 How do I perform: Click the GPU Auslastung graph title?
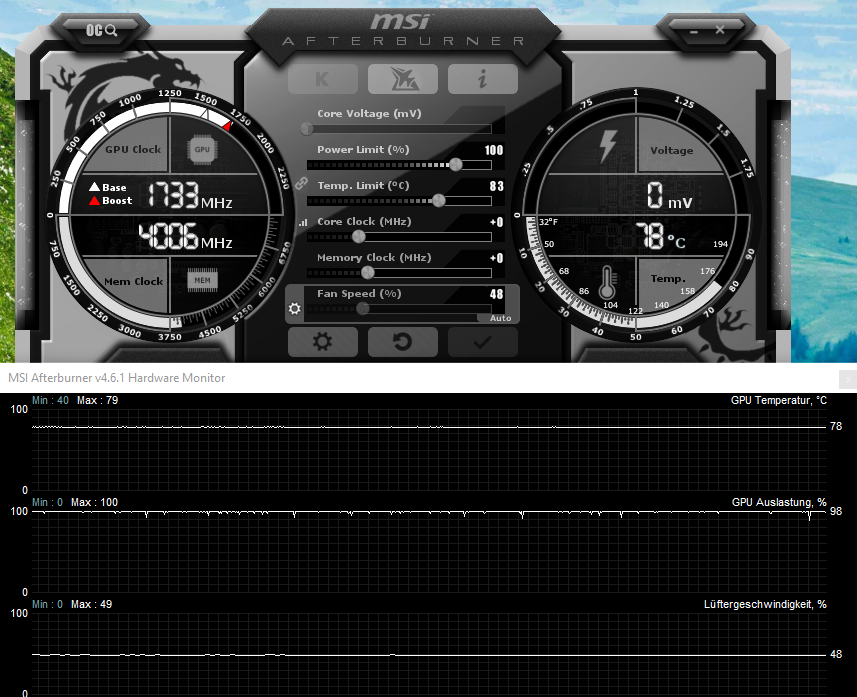(x=779, y=502)
